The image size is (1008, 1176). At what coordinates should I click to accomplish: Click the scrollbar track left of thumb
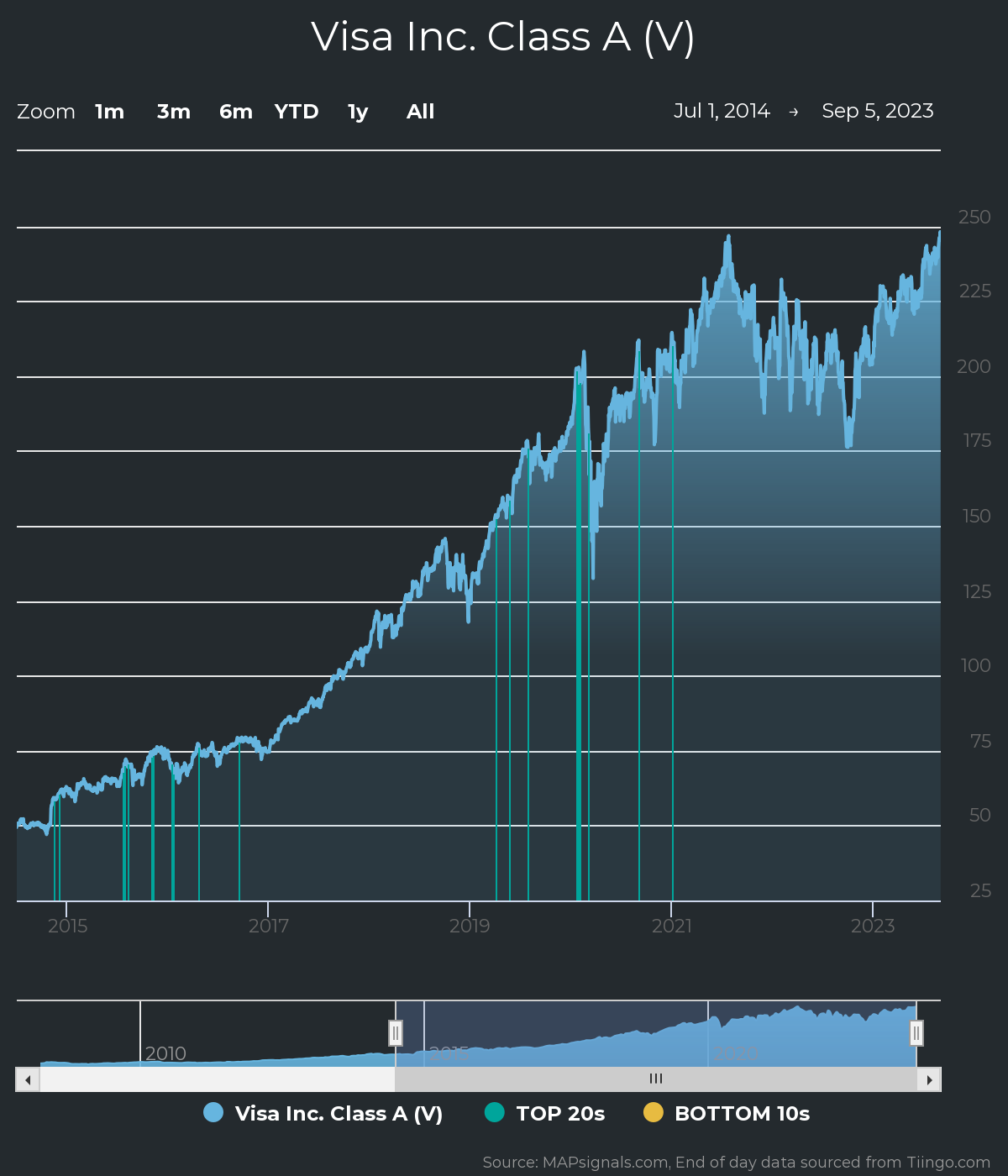(218, 1079)
